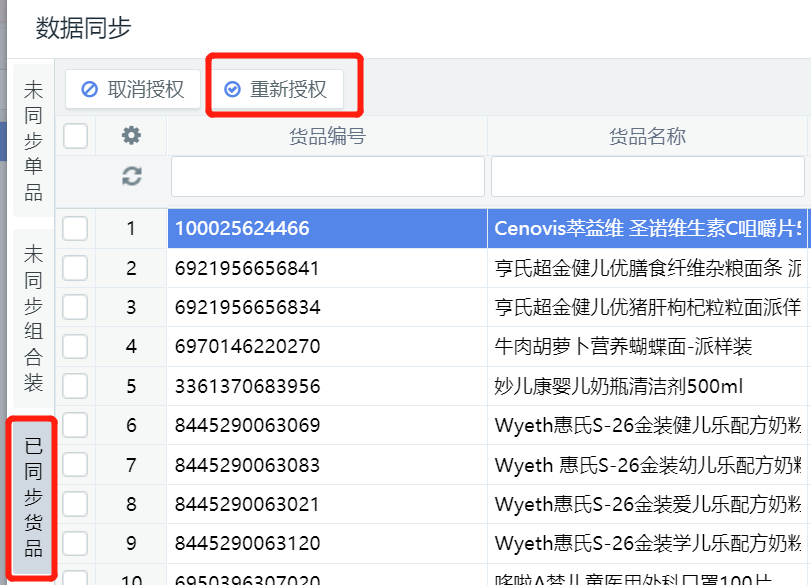The width and height of the screenshot is (811, 585).
Task: Select cell 8445290063120
Action: click(x=327, y=543)
